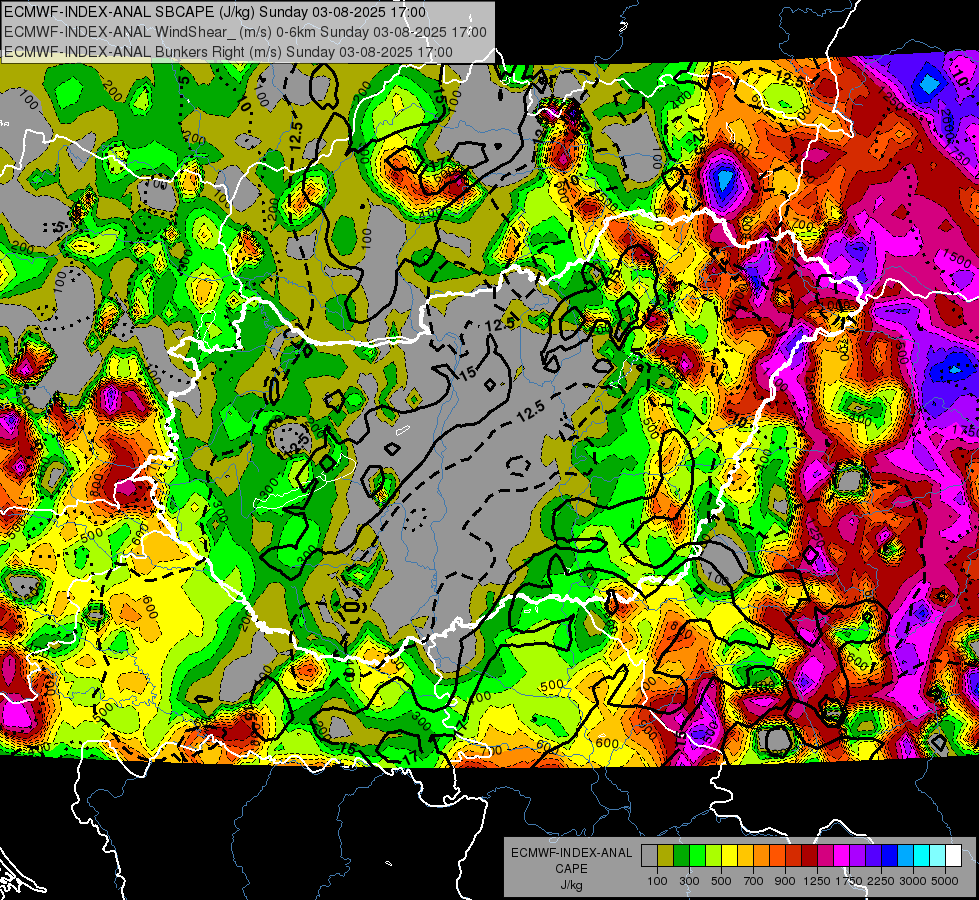Click the 3000 value under the color legend
This screenshot has width=979, height=900.
[913, 881]
